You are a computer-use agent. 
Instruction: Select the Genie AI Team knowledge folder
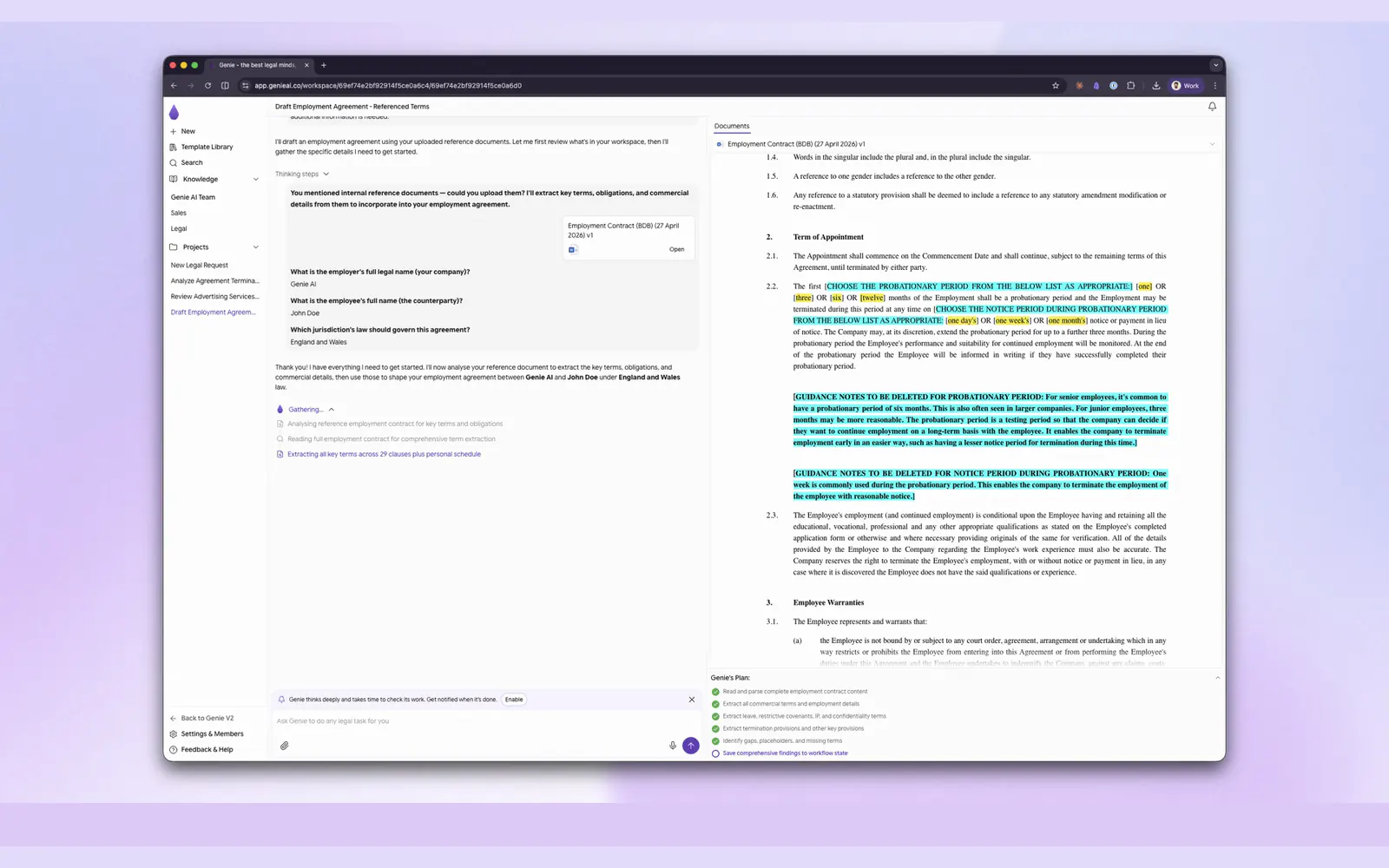coord(193,197)
